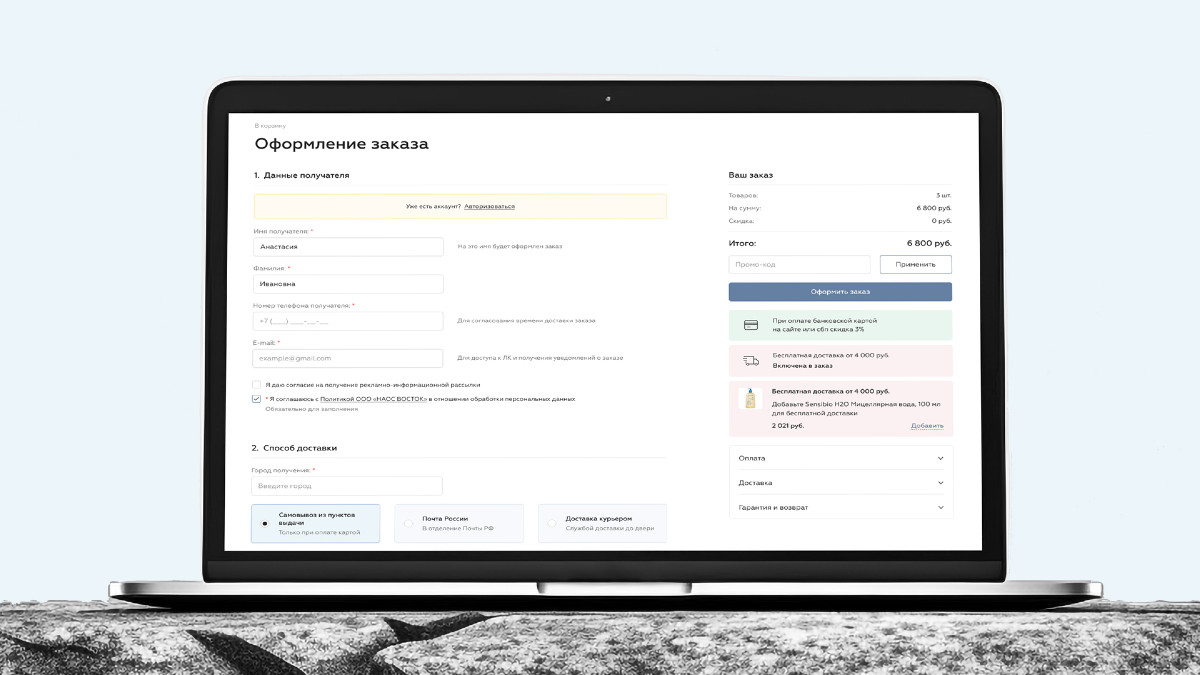This screenshot has width=1200, height=675.
Task: Open the Гарантия и возврат accordion
Action: pyautogui.click(x=840, y=507)
